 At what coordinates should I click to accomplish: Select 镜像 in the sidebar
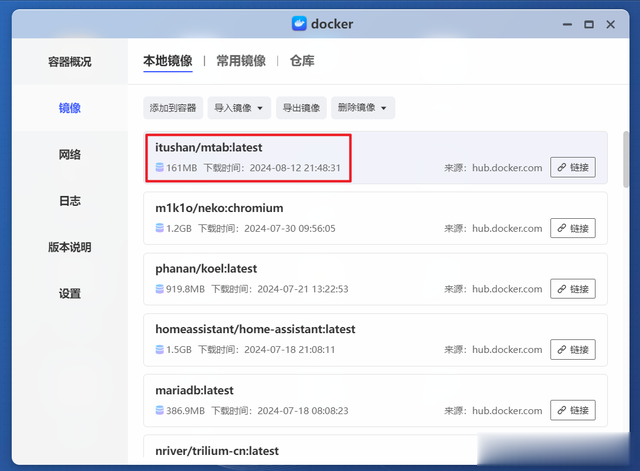point(70,108)
